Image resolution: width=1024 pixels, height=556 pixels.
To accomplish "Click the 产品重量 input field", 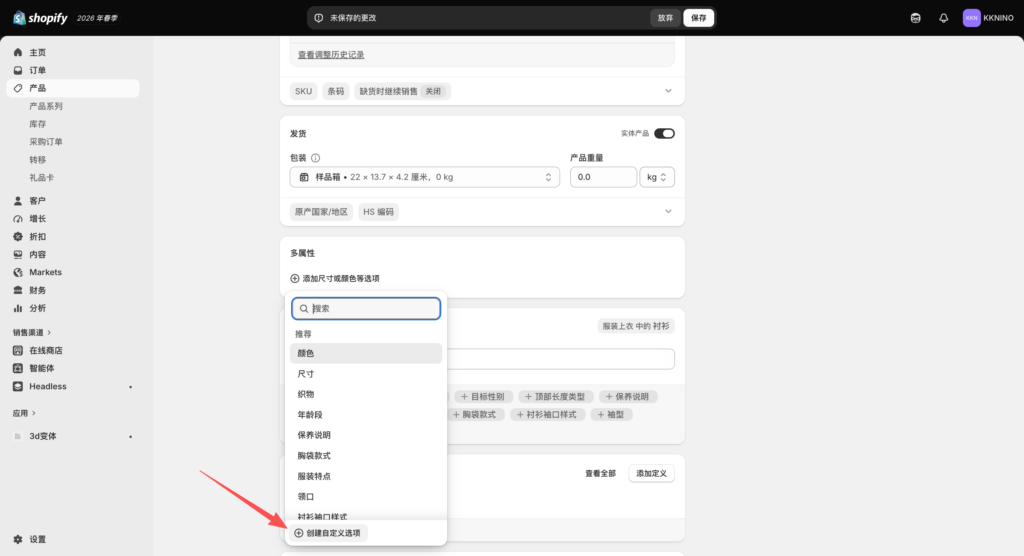I will [603, 177].
